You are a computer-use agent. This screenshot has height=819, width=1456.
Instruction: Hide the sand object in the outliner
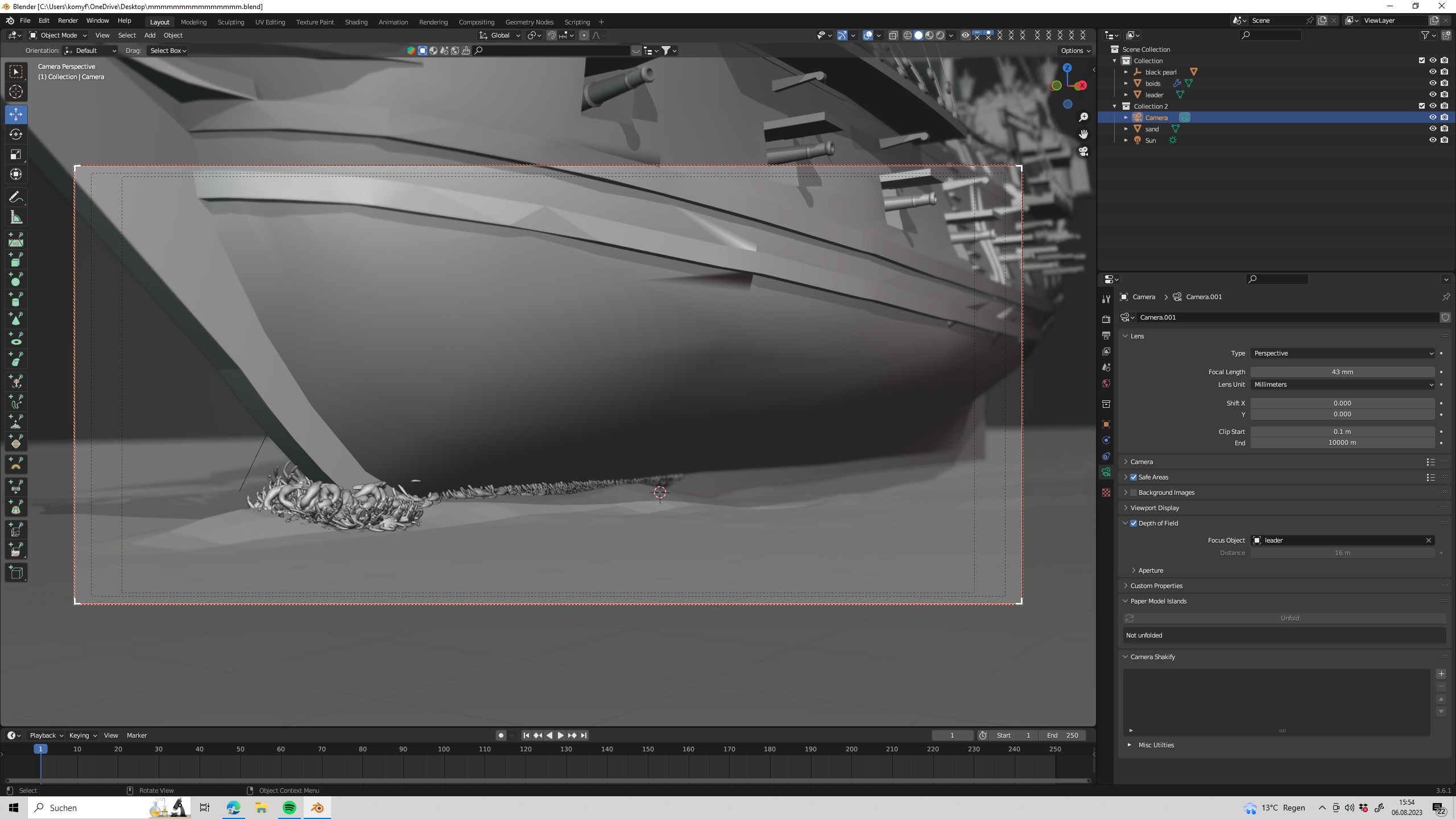click(1433, 129)
